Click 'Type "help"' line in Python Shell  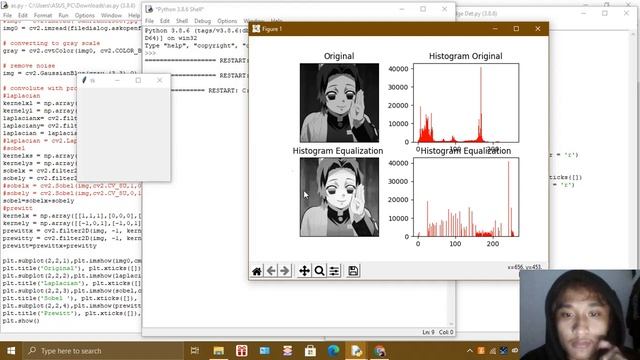(196, 46)
